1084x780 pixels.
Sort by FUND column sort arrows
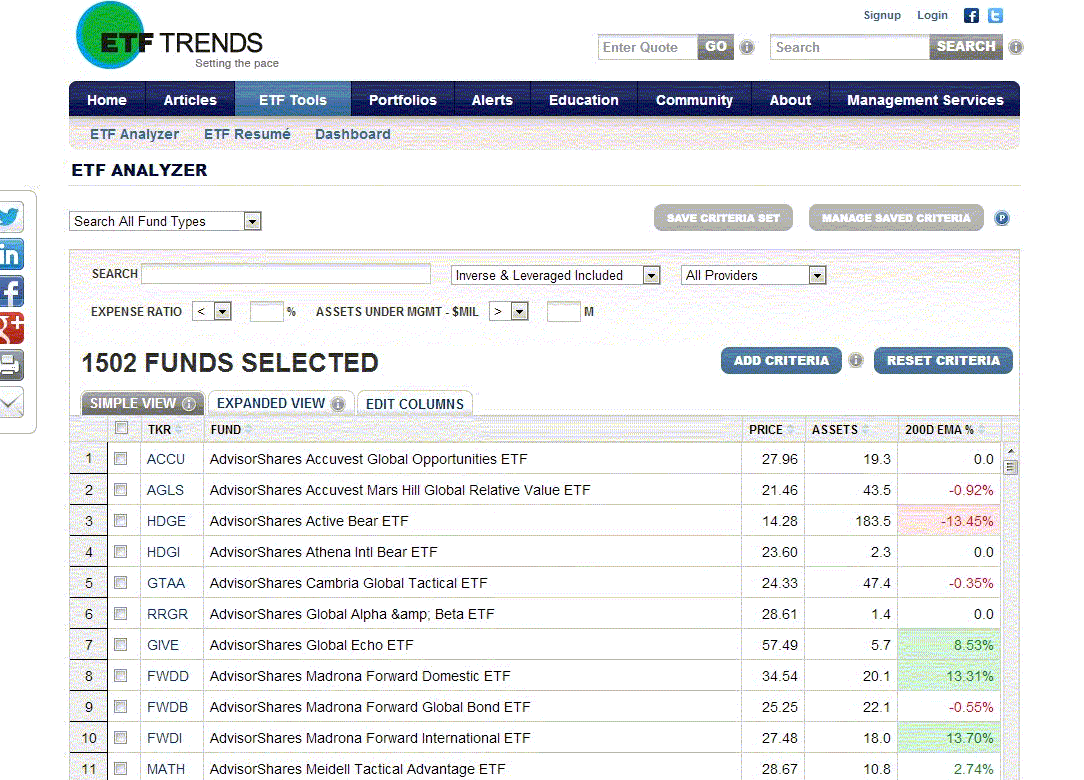248,430
